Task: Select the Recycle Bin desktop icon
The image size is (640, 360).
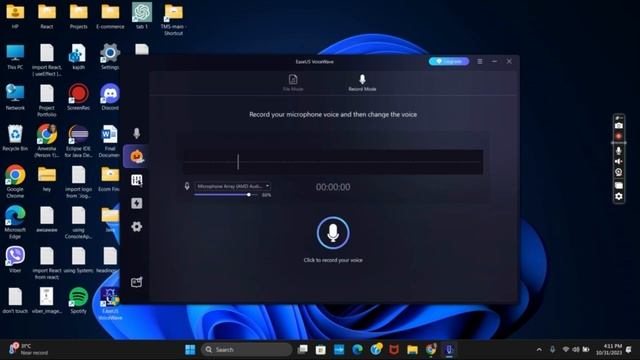Action: (15, 138)
